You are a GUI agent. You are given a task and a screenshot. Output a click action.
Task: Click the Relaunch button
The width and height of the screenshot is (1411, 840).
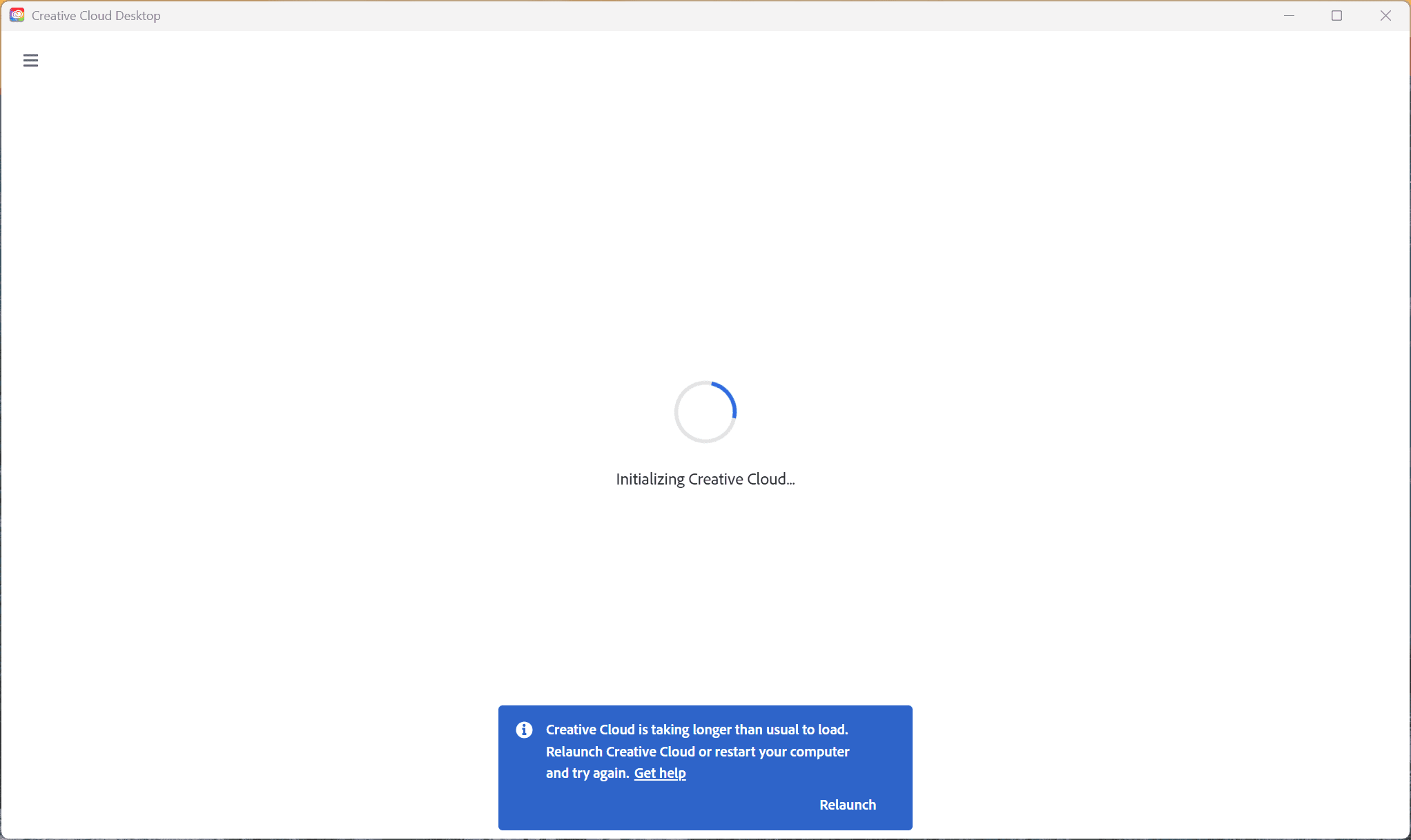848,805
